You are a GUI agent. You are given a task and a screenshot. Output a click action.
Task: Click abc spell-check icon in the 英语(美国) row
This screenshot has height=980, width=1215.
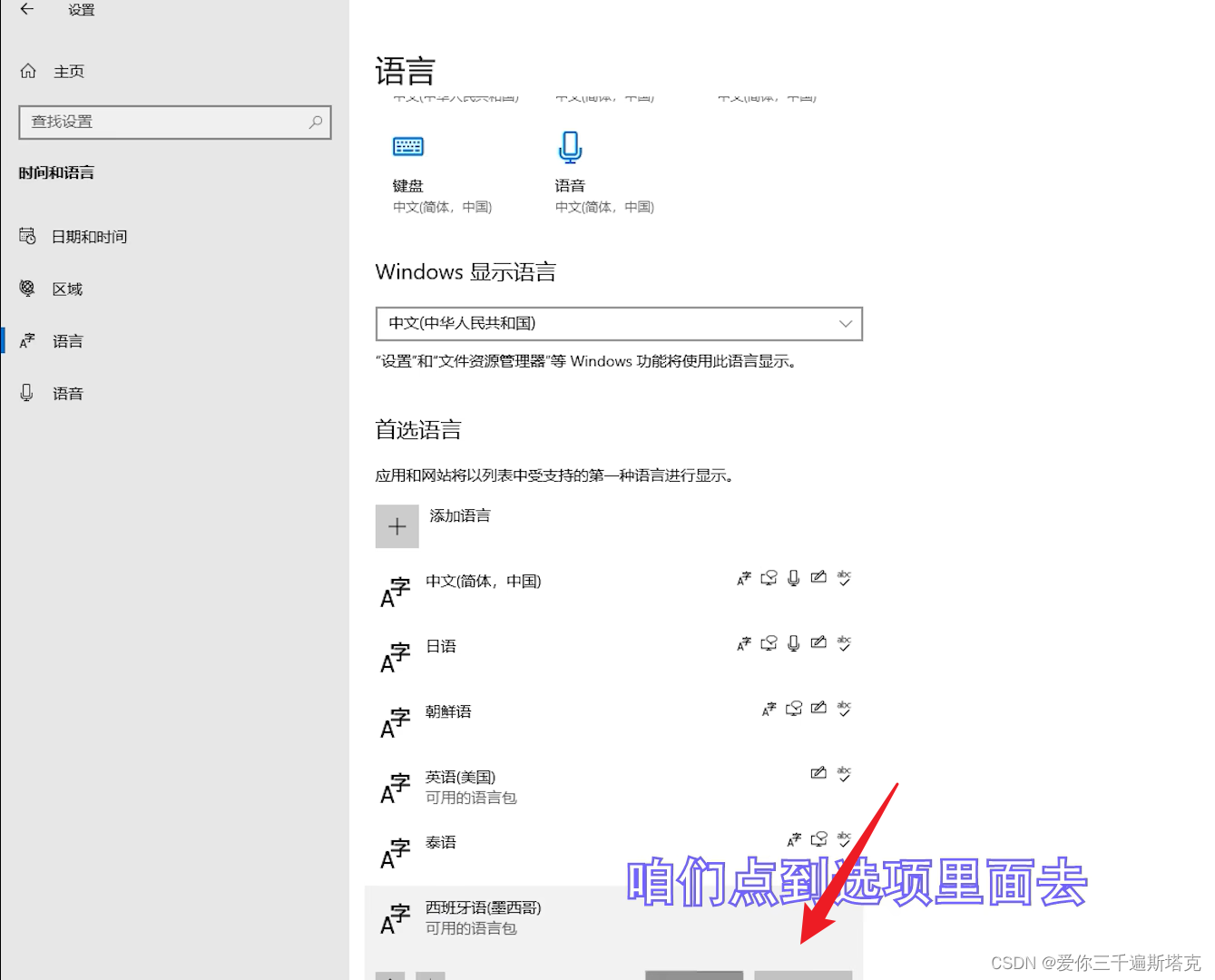pos(844,774)
